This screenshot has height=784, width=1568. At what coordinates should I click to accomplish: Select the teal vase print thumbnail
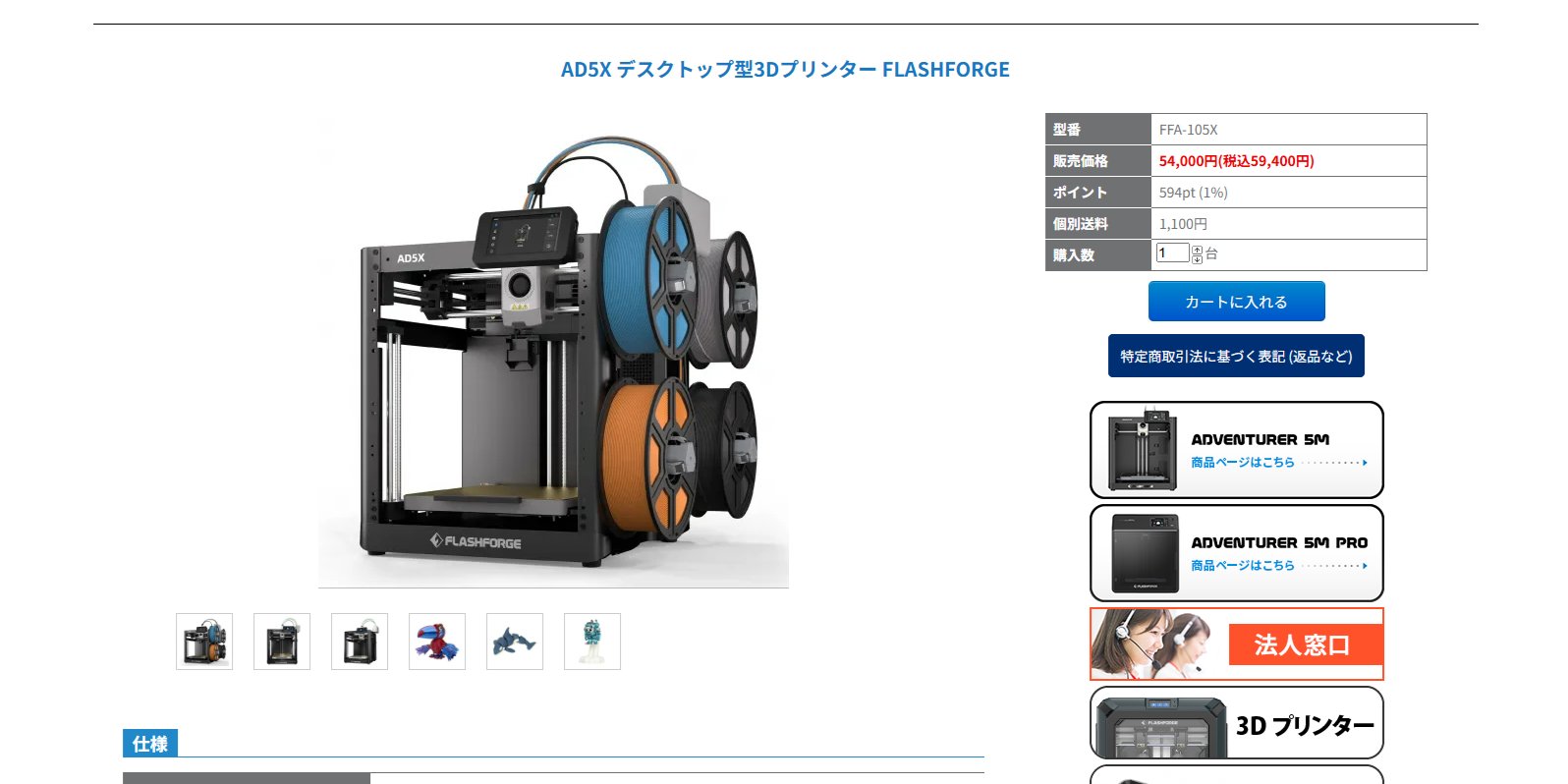coord(592,642)
